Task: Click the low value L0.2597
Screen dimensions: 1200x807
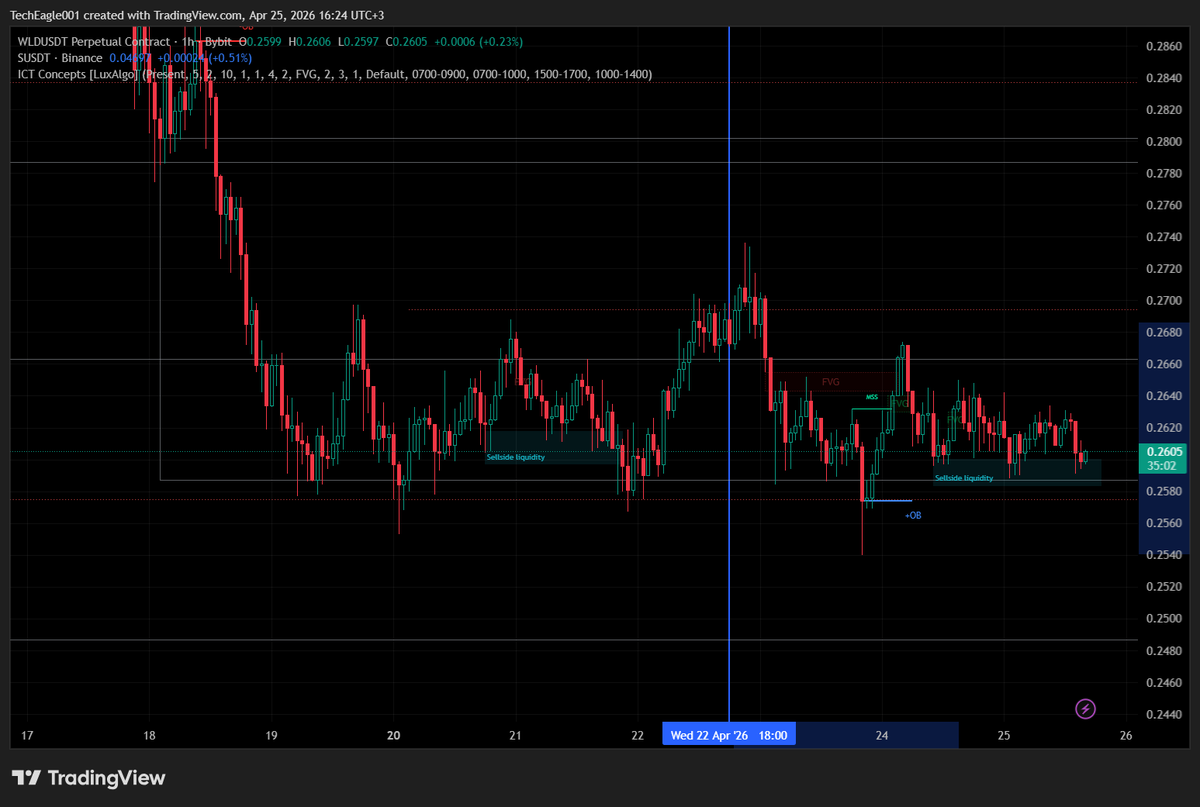Action: [x=359, y=42]
